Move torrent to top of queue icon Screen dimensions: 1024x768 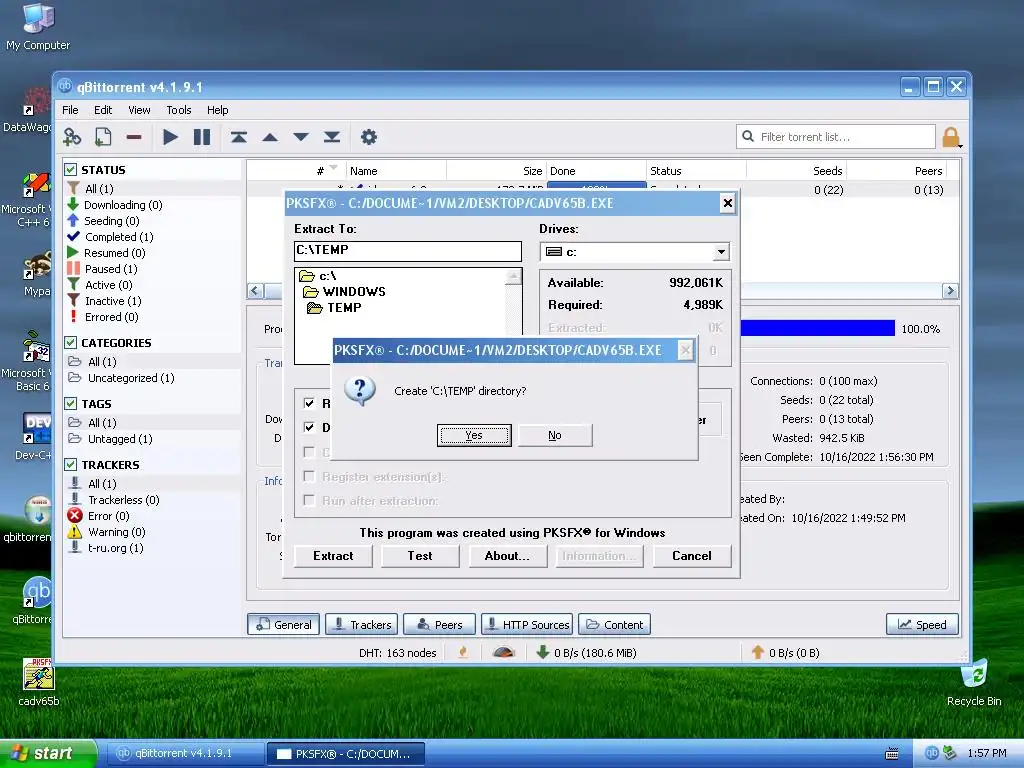[x=238, y=137]
